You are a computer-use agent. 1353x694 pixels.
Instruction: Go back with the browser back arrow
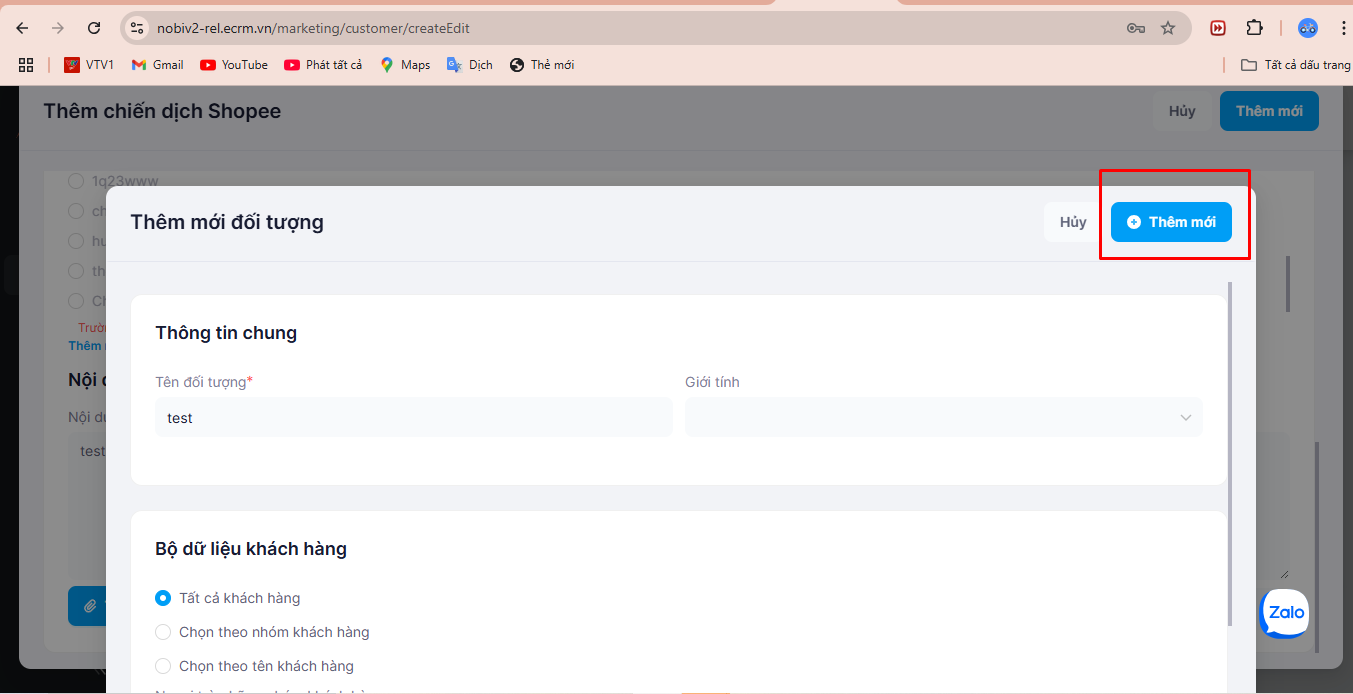coord(22,28)
